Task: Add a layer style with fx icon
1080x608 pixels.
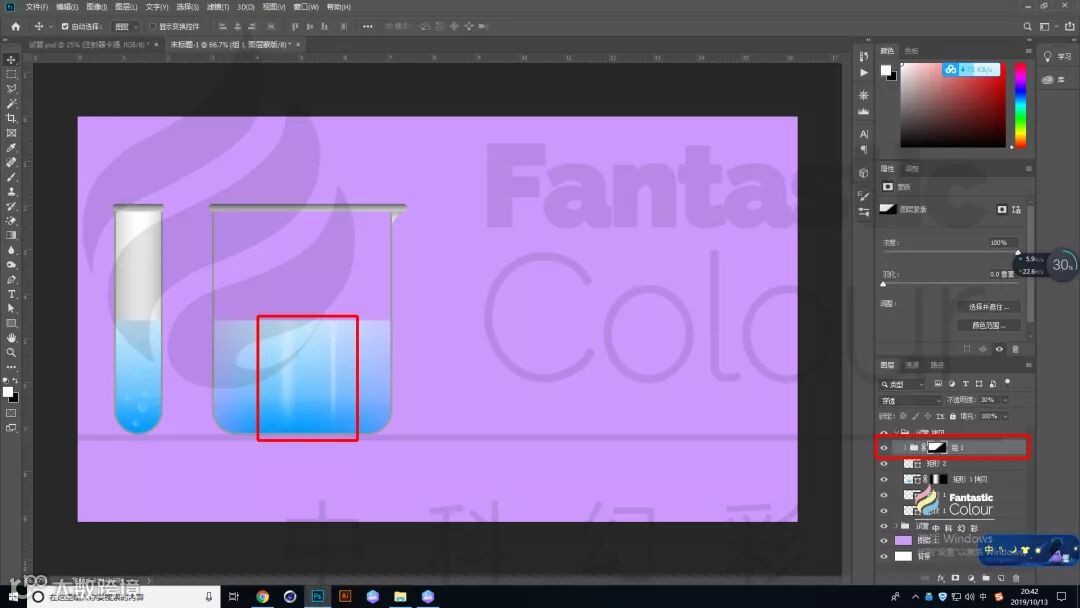Action: (x=940, y=578)
